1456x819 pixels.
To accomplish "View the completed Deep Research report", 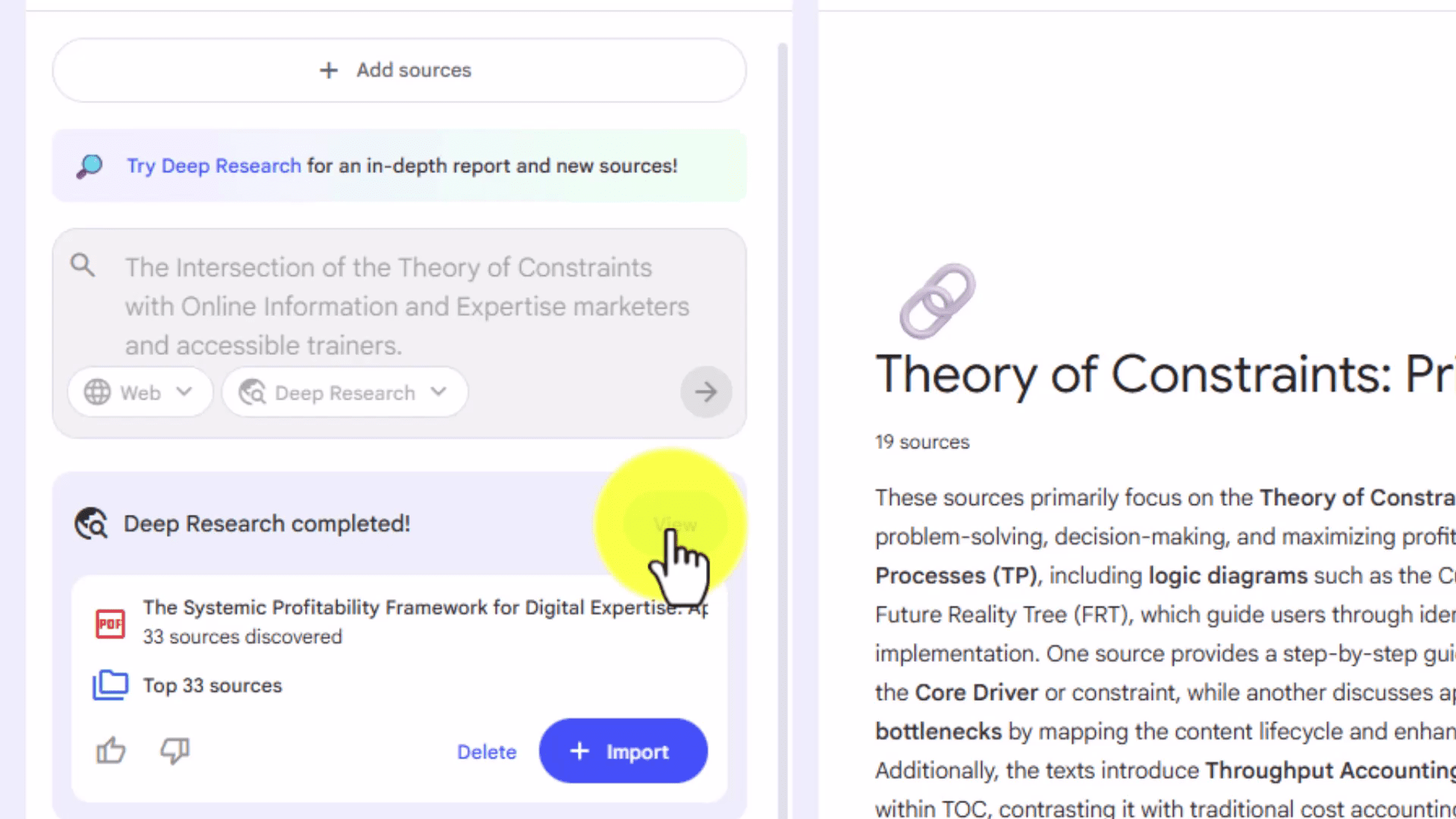I will (674, 524).
